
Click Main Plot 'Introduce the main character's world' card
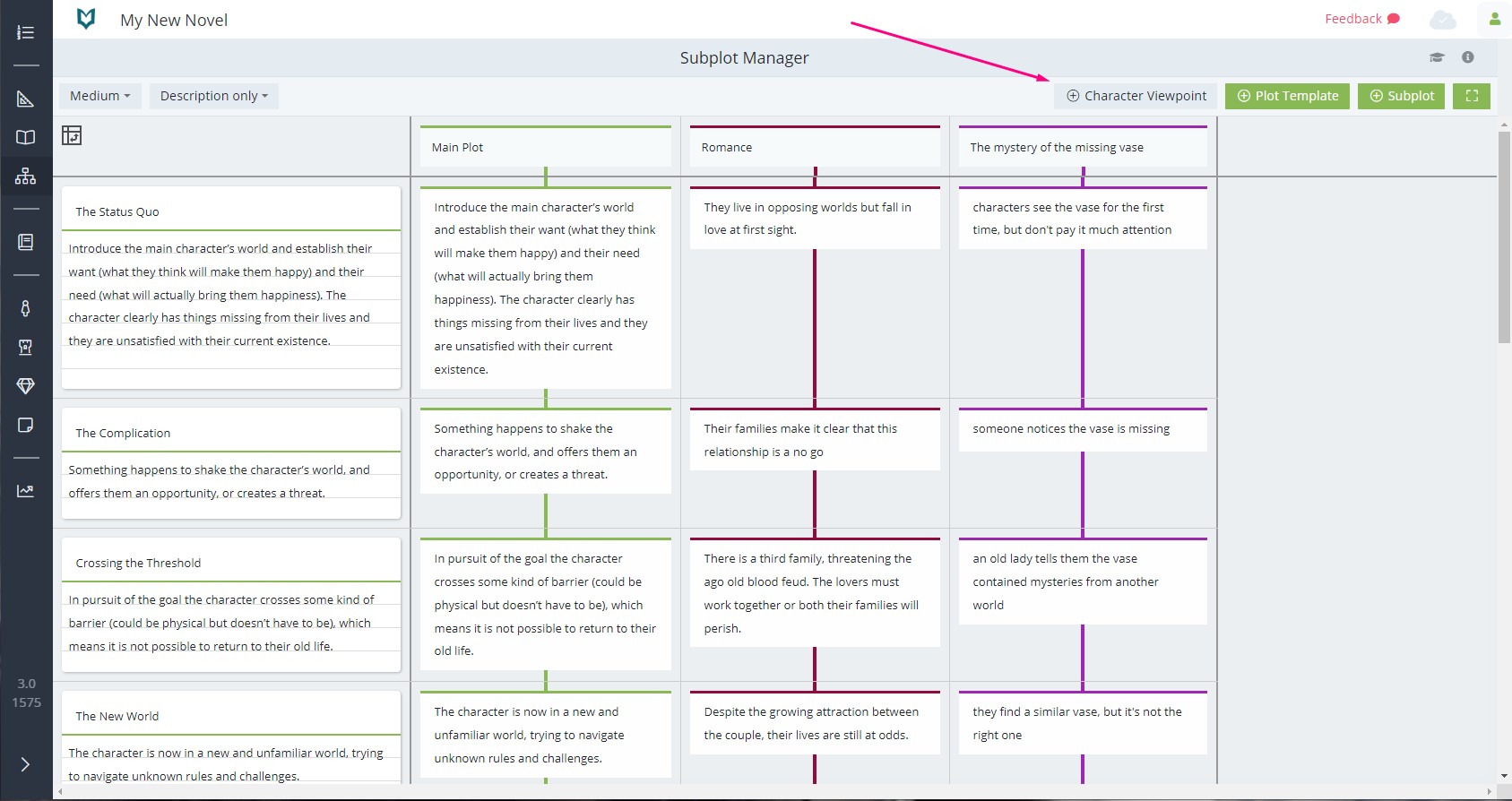point(546,288)
